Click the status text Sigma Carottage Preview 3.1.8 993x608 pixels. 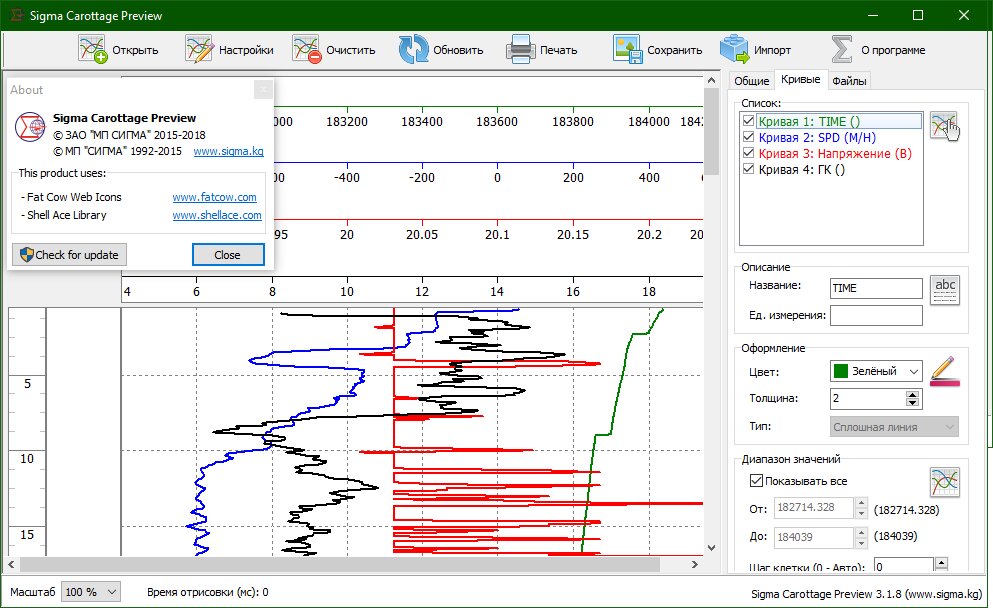coord(866,593)
